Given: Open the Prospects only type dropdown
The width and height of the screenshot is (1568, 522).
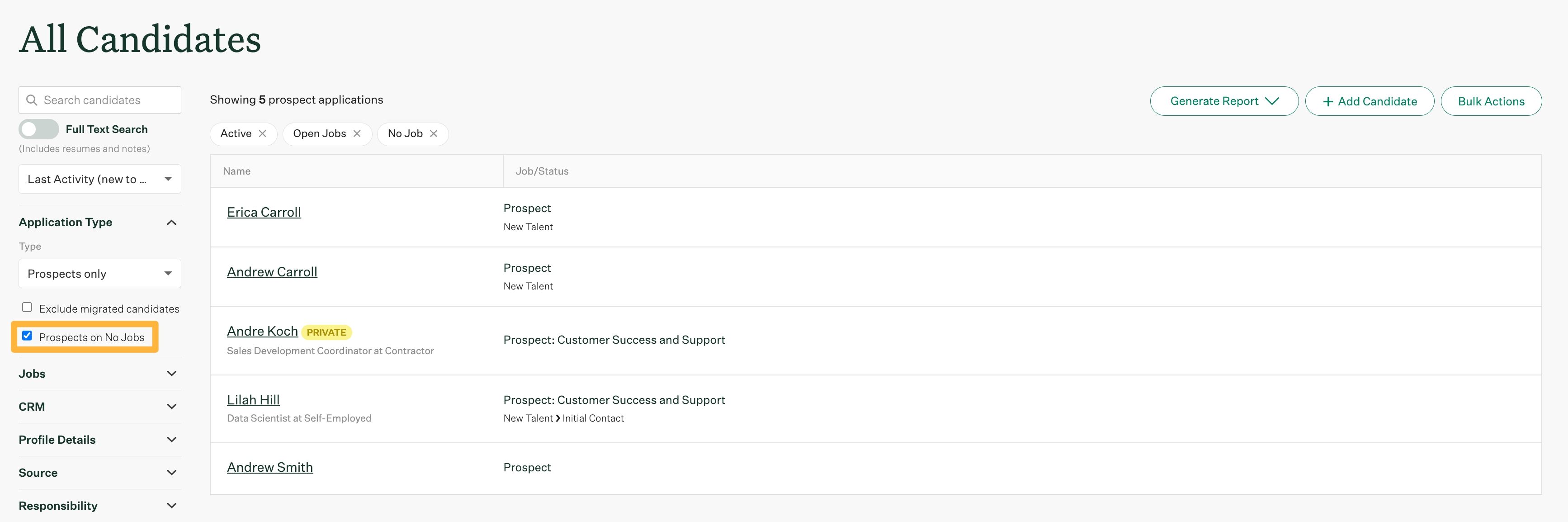Looking at the screenshot, I should pyautogui.click(x=99, y=274).
